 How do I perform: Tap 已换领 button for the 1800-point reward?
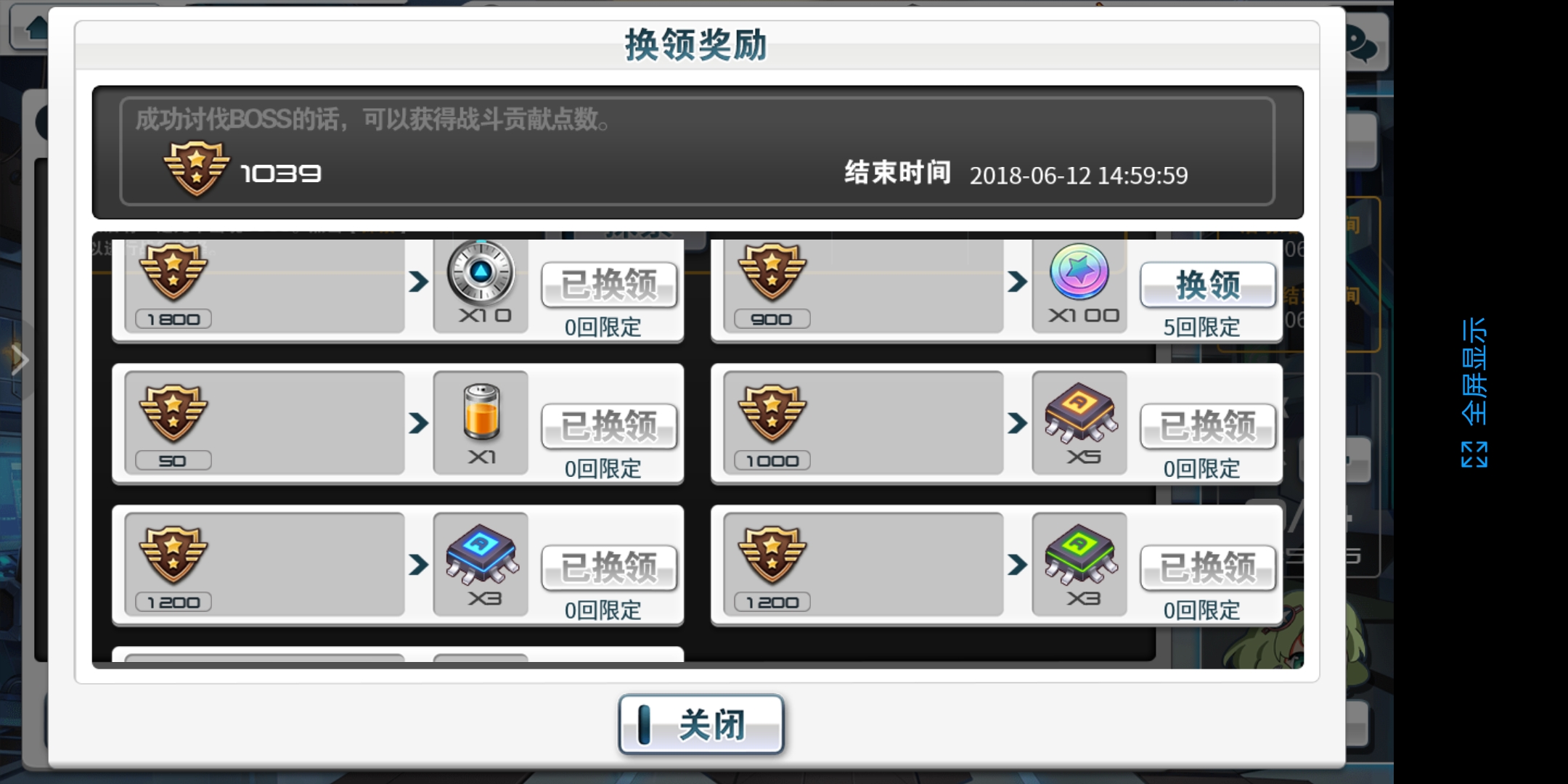[x=609, y=285]
